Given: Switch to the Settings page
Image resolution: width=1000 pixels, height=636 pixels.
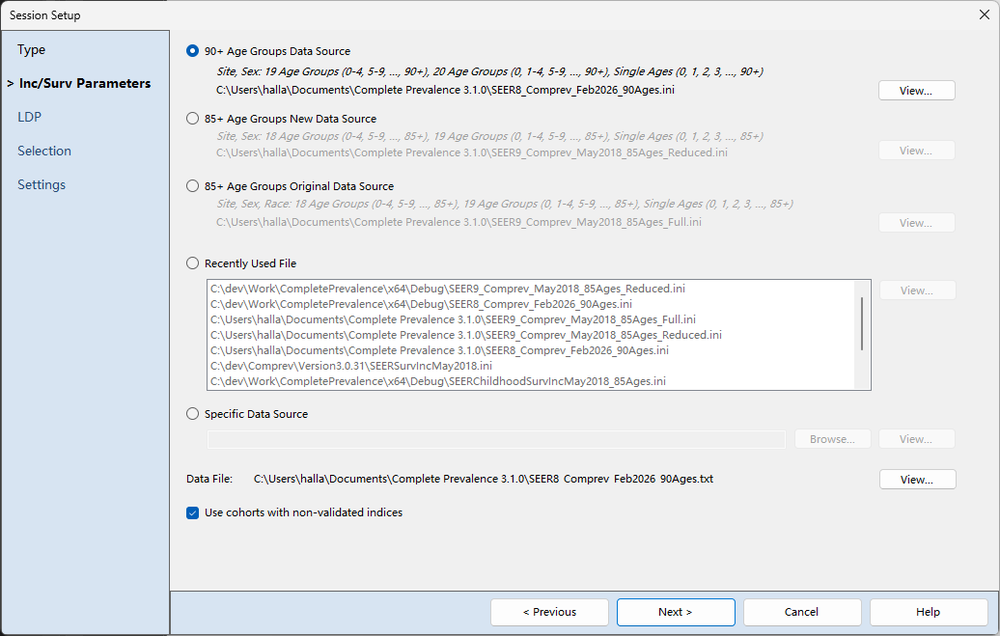Looking at the screenshot, I should click(x=41, y=185).
